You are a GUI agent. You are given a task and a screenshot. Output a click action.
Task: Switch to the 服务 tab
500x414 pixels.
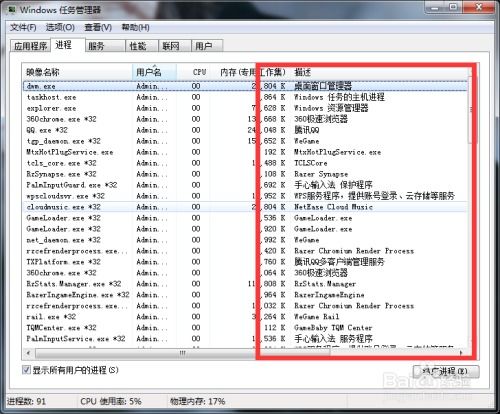(x=105, y=46)
